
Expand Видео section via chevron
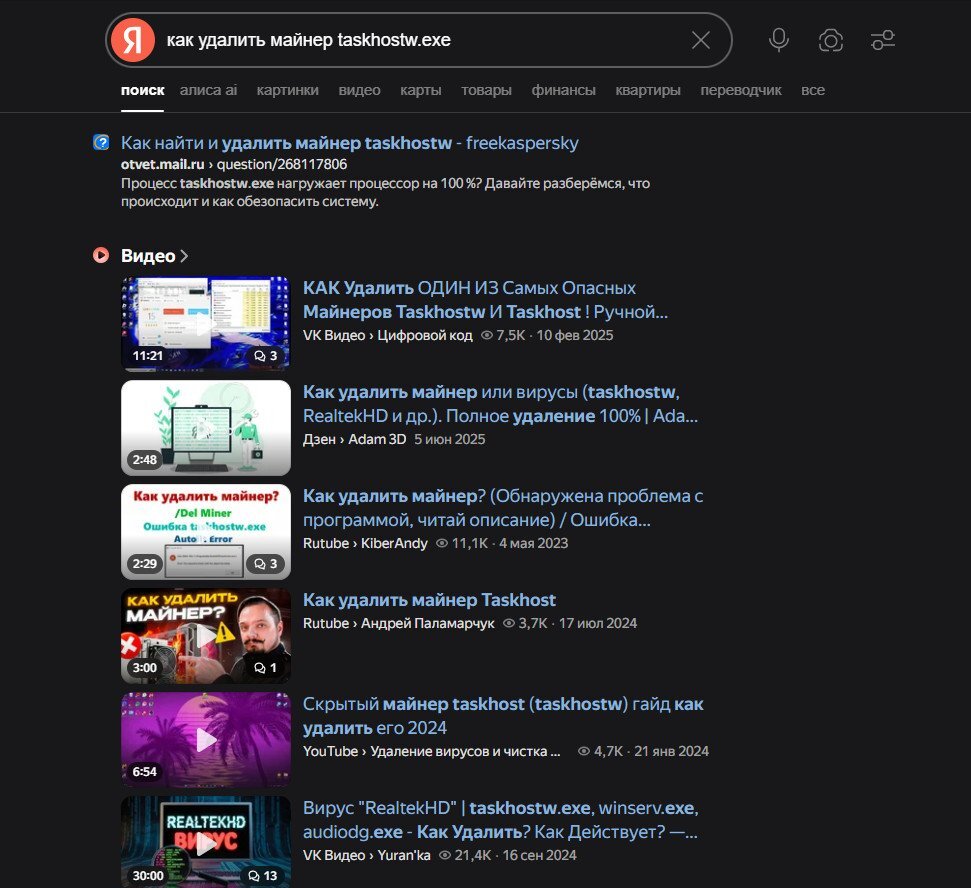pos(184,256)
